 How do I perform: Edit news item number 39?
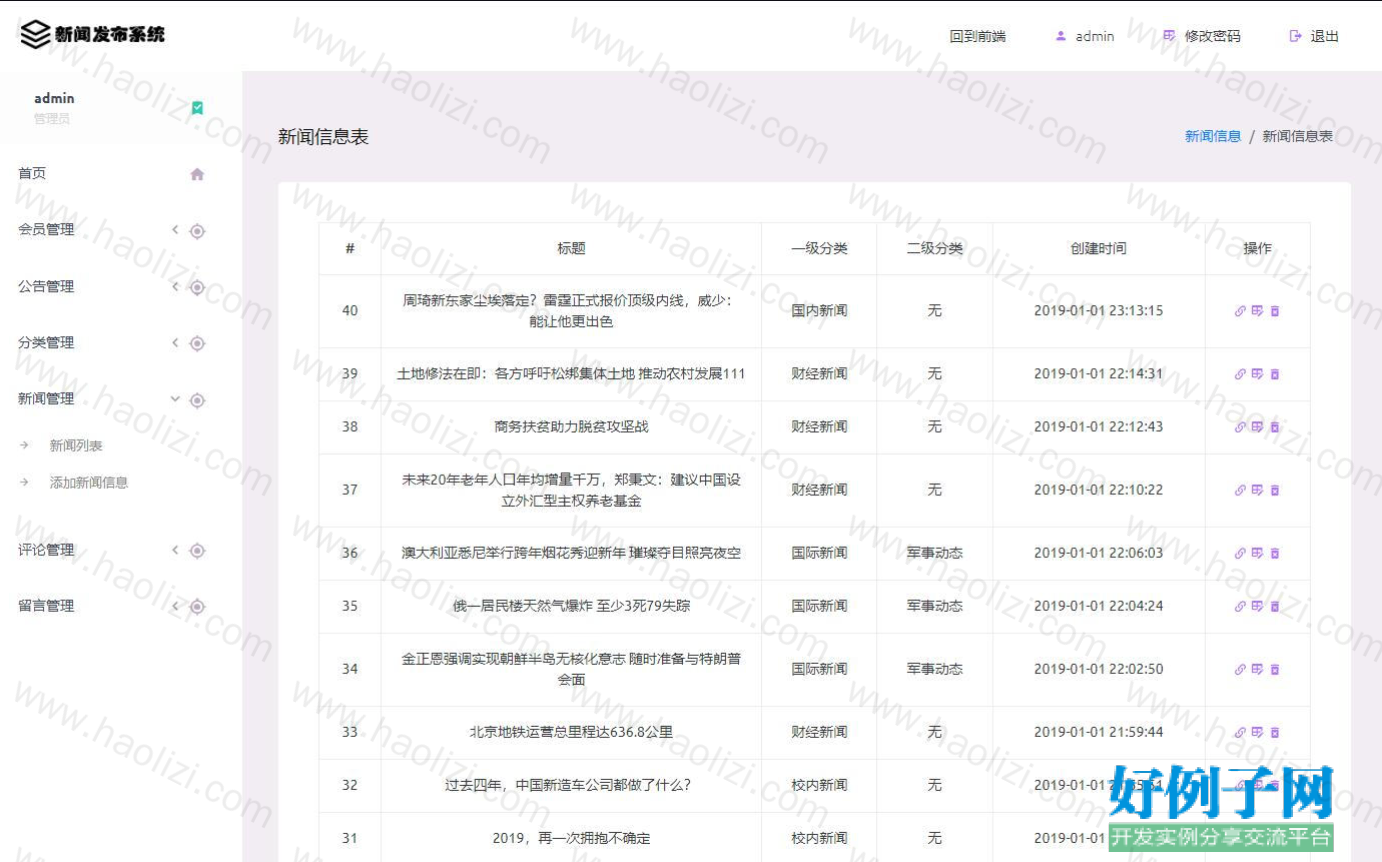coord(1257,374)
